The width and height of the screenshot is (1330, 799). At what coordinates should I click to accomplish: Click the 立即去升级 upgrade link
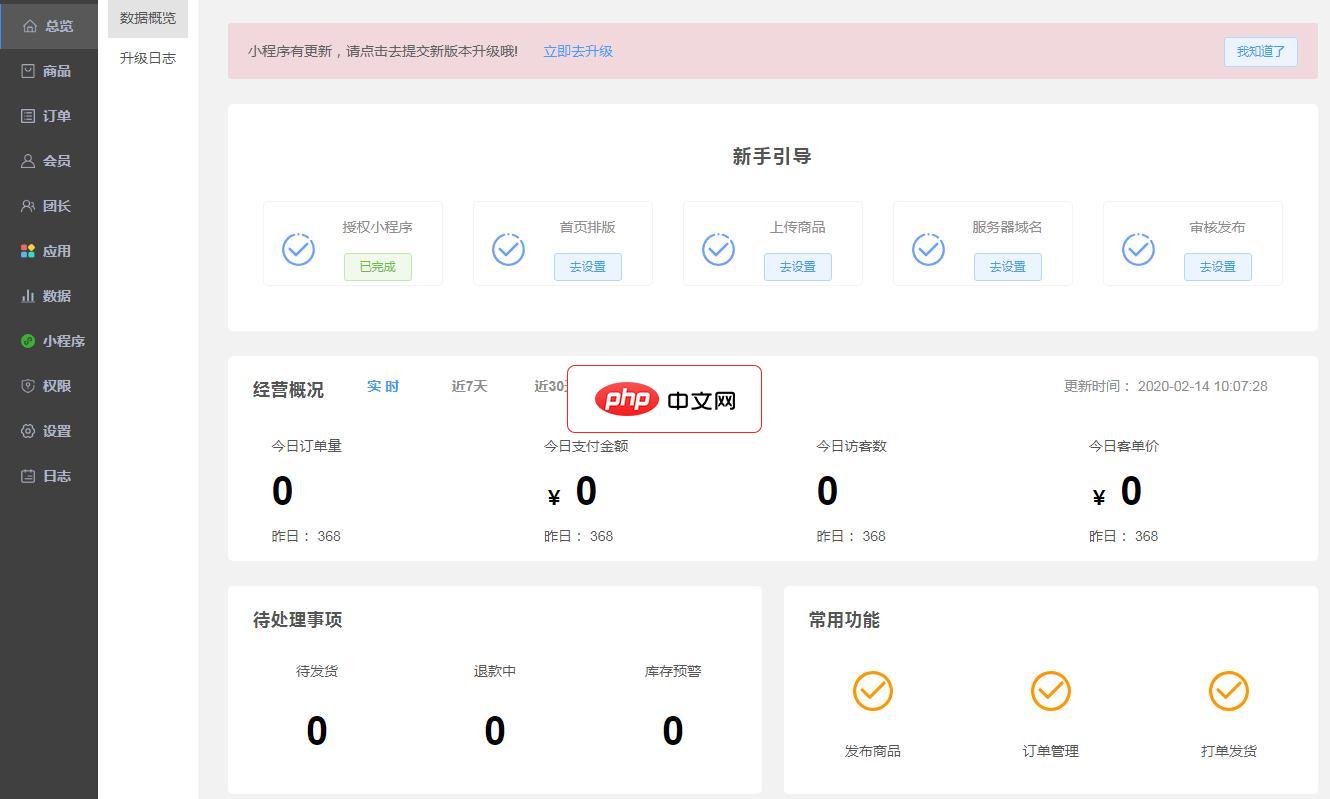pyautogui.click(x=577, y=51)
